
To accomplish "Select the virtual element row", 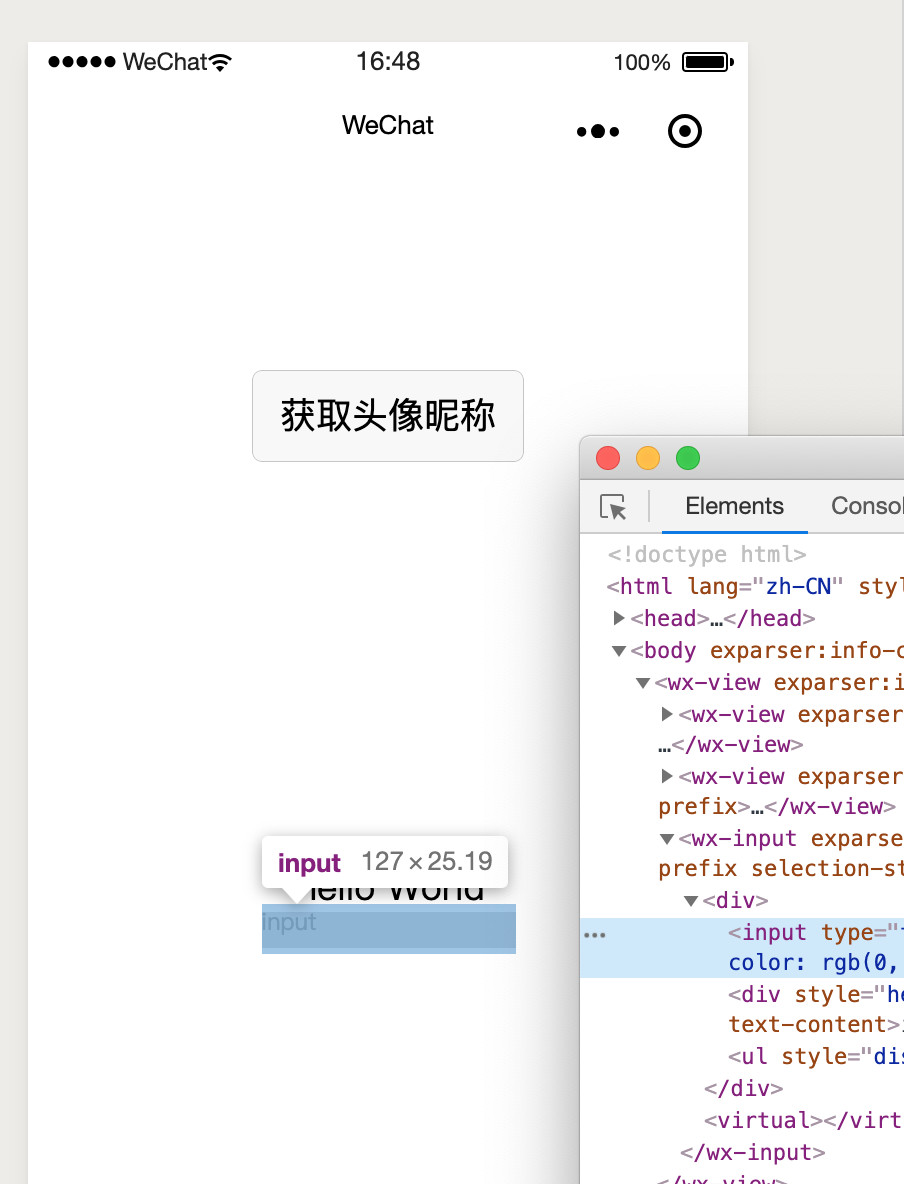I will coord(804,1120).
